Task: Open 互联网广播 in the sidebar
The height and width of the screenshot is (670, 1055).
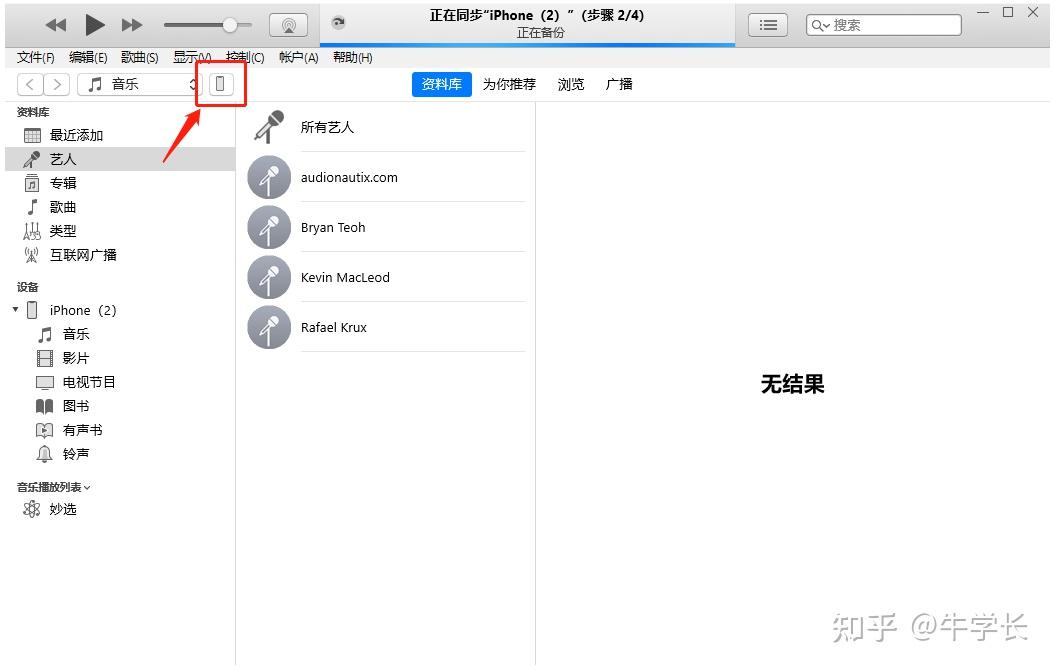Action: click(83, 254)
